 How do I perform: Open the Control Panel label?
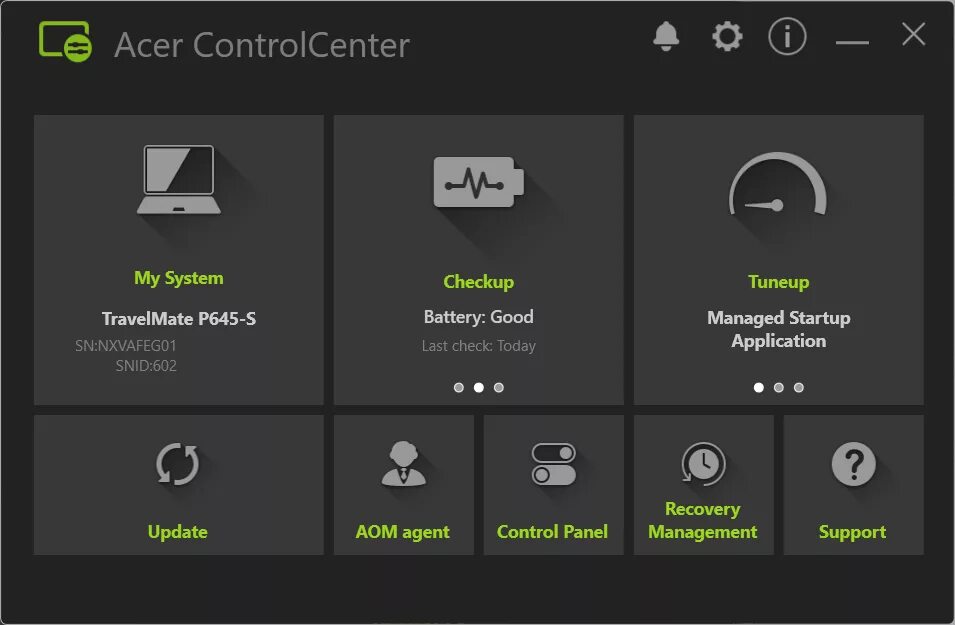pos(552,532)
